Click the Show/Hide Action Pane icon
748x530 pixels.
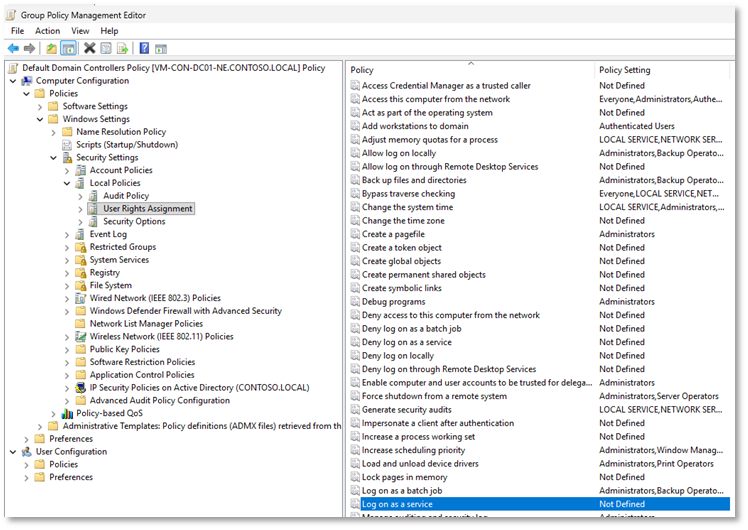click(160, 48)
